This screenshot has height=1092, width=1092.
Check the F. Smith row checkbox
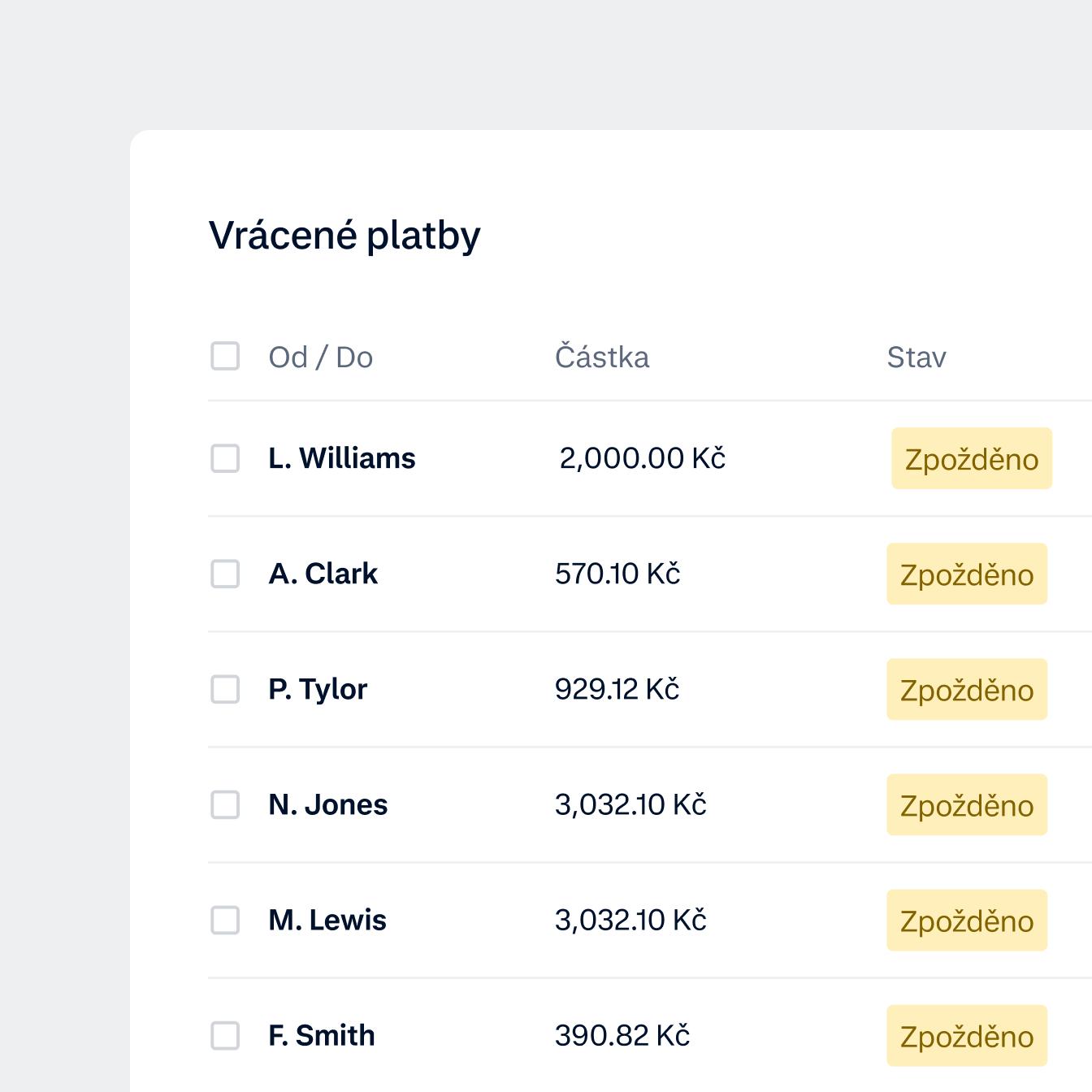[x=224, y=1035]
